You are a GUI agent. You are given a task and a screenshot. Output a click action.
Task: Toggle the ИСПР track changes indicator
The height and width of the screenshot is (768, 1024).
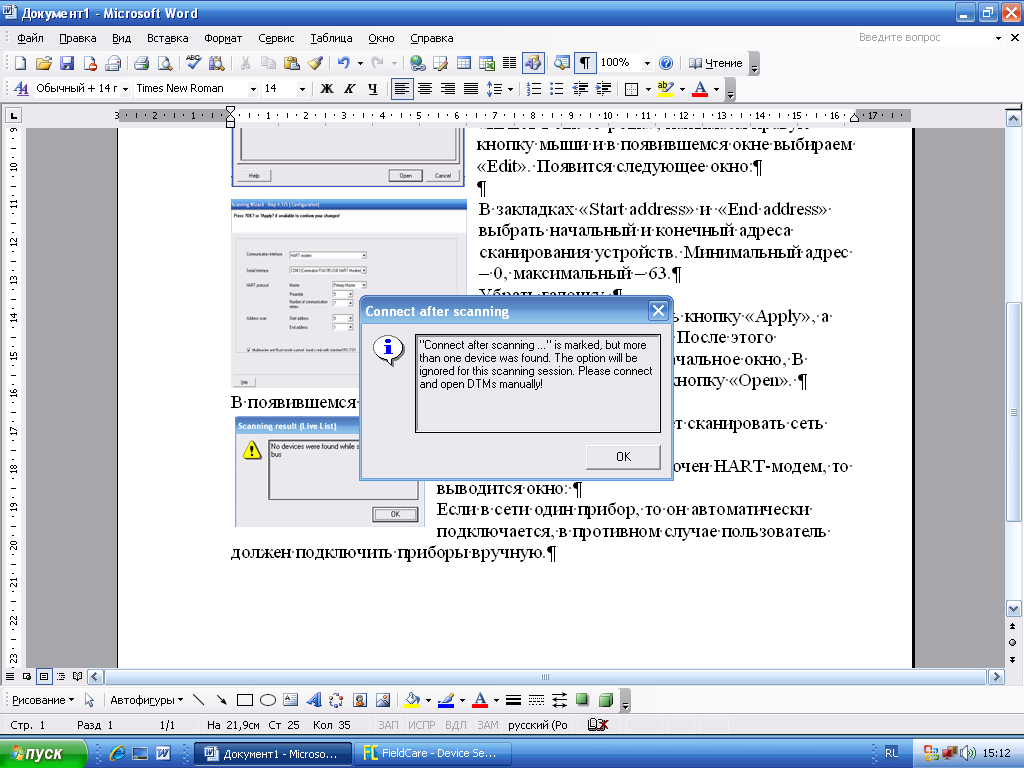pos(421,725)
